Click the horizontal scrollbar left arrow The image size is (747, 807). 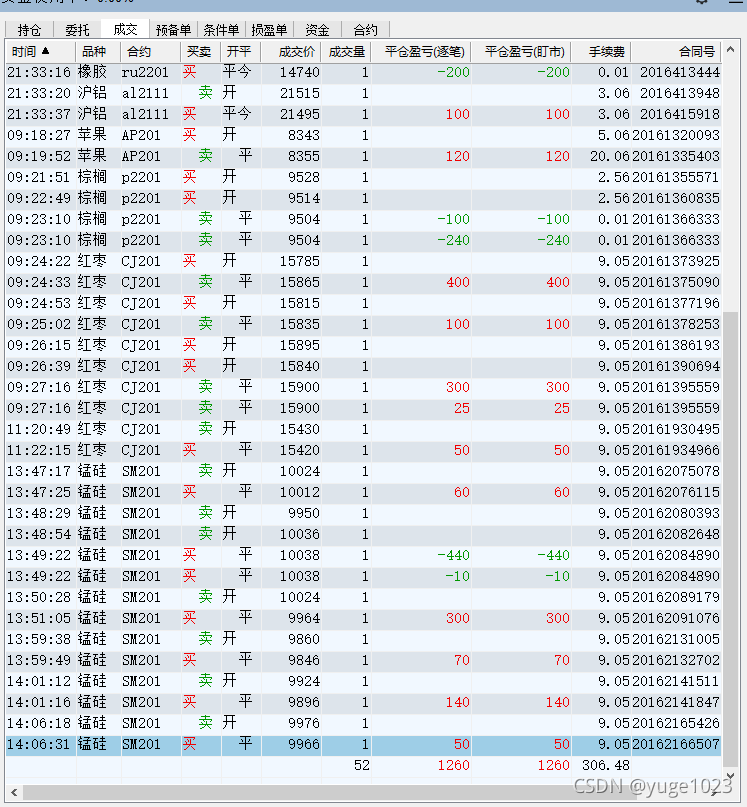click(14, 793)
